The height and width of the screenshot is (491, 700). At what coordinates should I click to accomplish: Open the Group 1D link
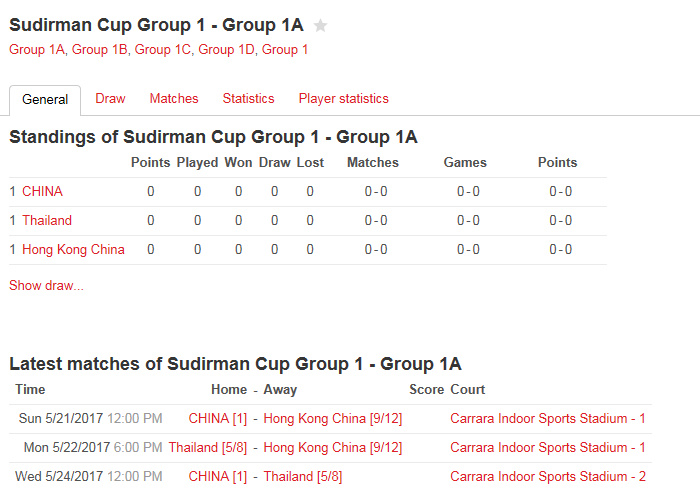(226, 49)
